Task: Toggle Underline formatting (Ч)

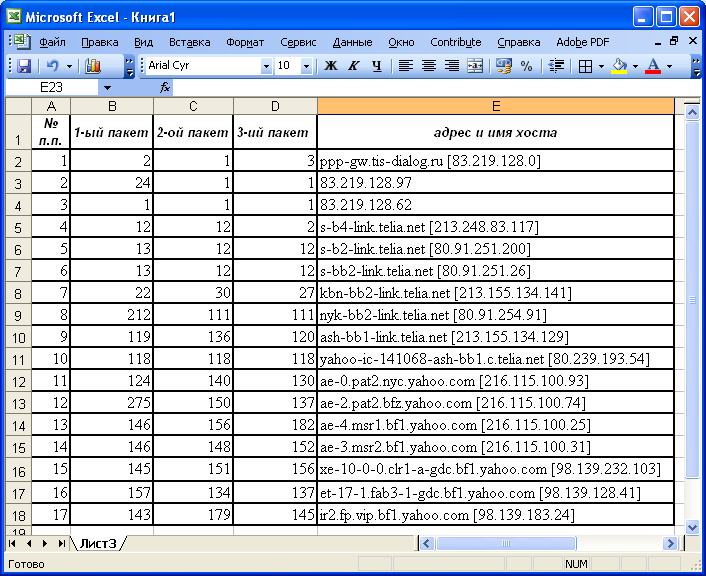Action: point(377,66)
